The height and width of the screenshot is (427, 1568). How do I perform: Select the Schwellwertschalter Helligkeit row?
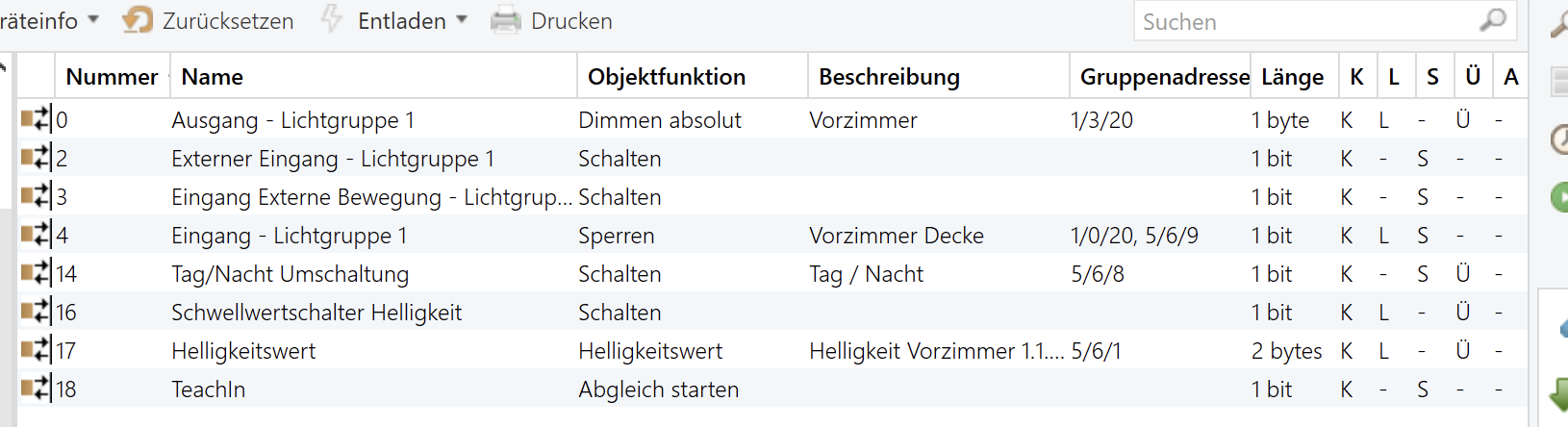(316, 313)
